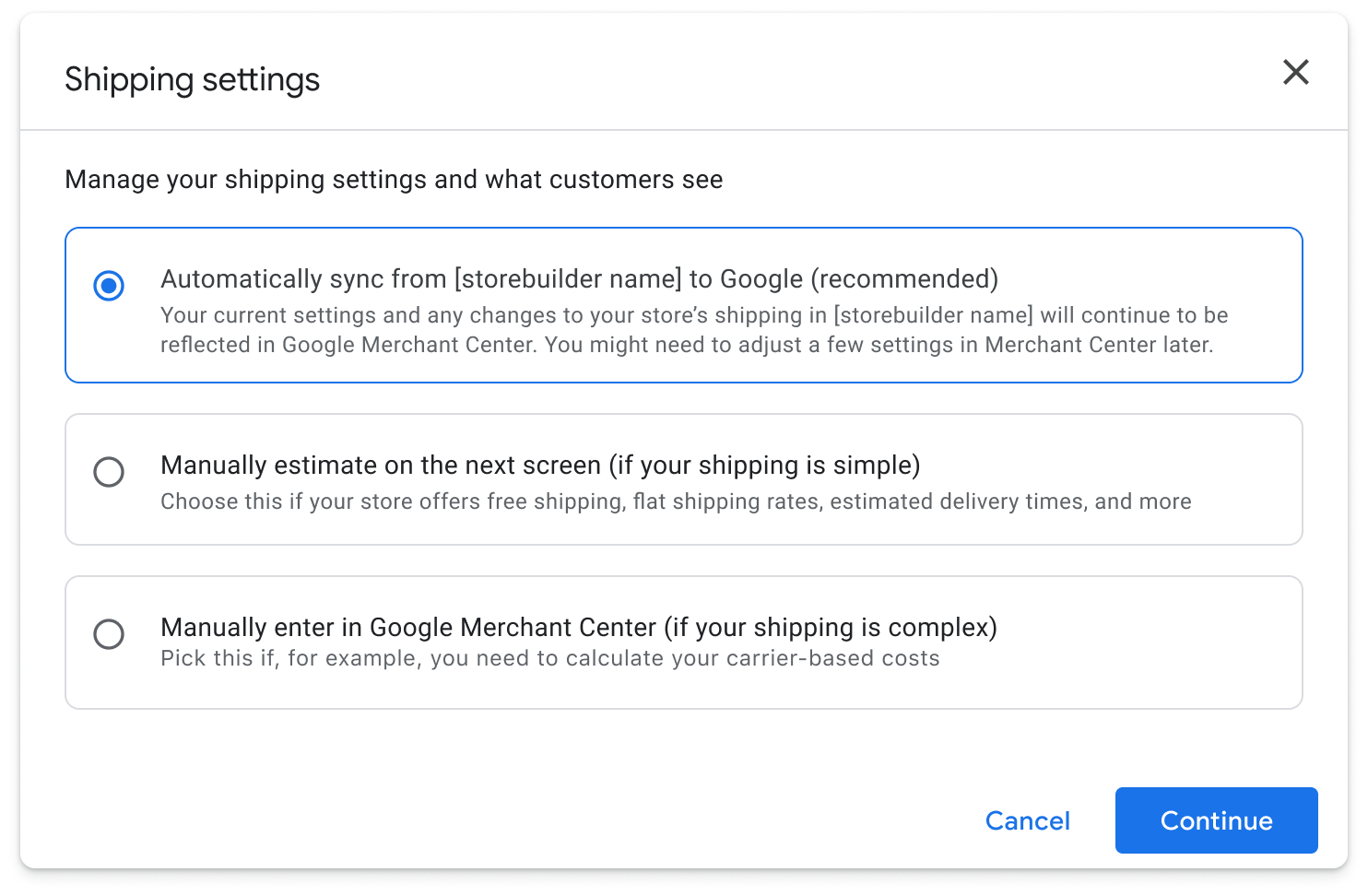Select the Manually estimate radio button

[109, 472]
